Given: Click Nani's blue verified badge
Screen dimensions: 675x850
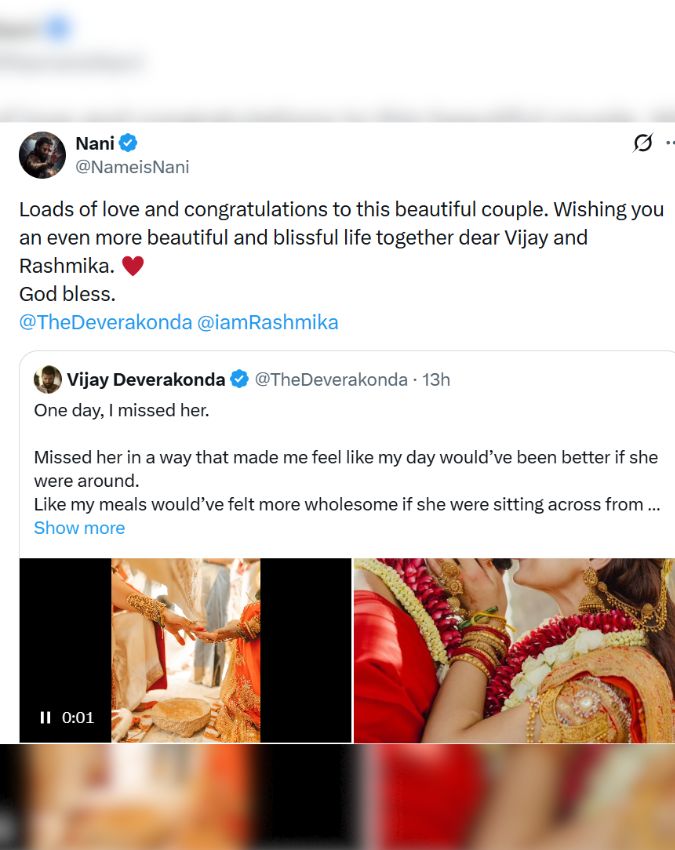Looking at the screenshot, I should (x=129, y=142).
